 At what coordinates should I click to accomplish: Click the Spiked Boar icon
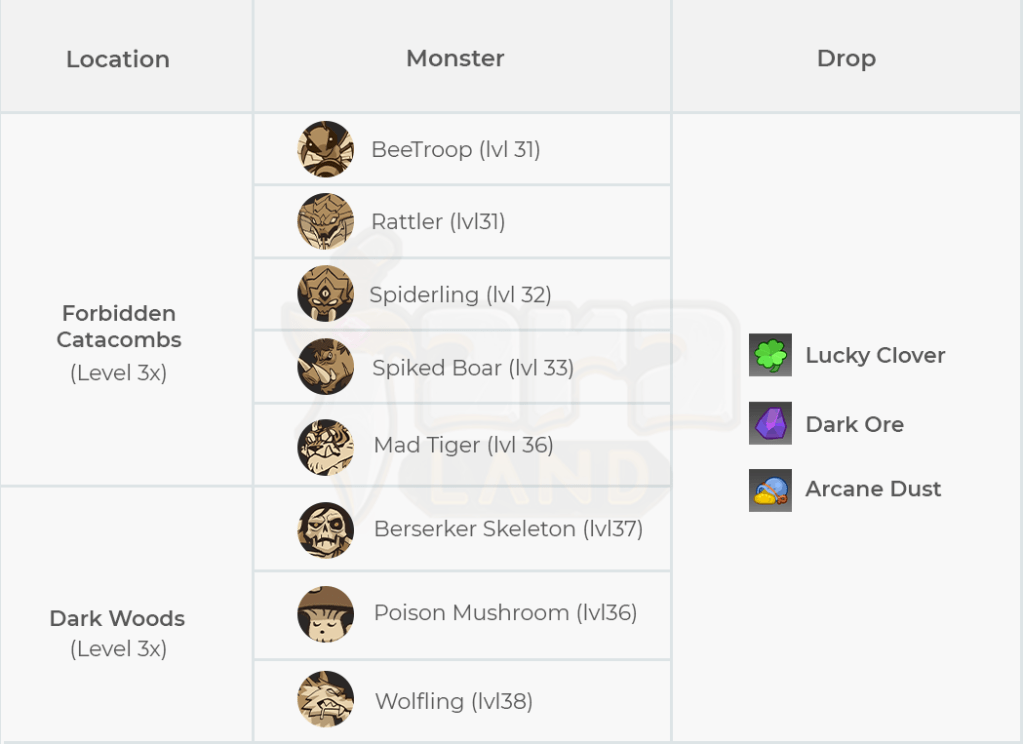[325, 367]
